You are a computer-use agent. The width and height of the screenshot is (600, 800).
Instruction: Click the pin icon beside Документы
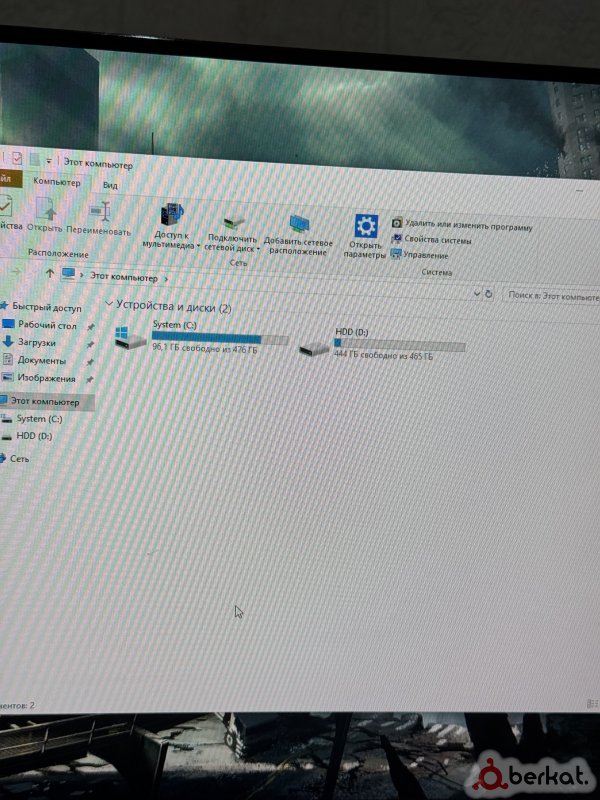click(x=90, y=362)
